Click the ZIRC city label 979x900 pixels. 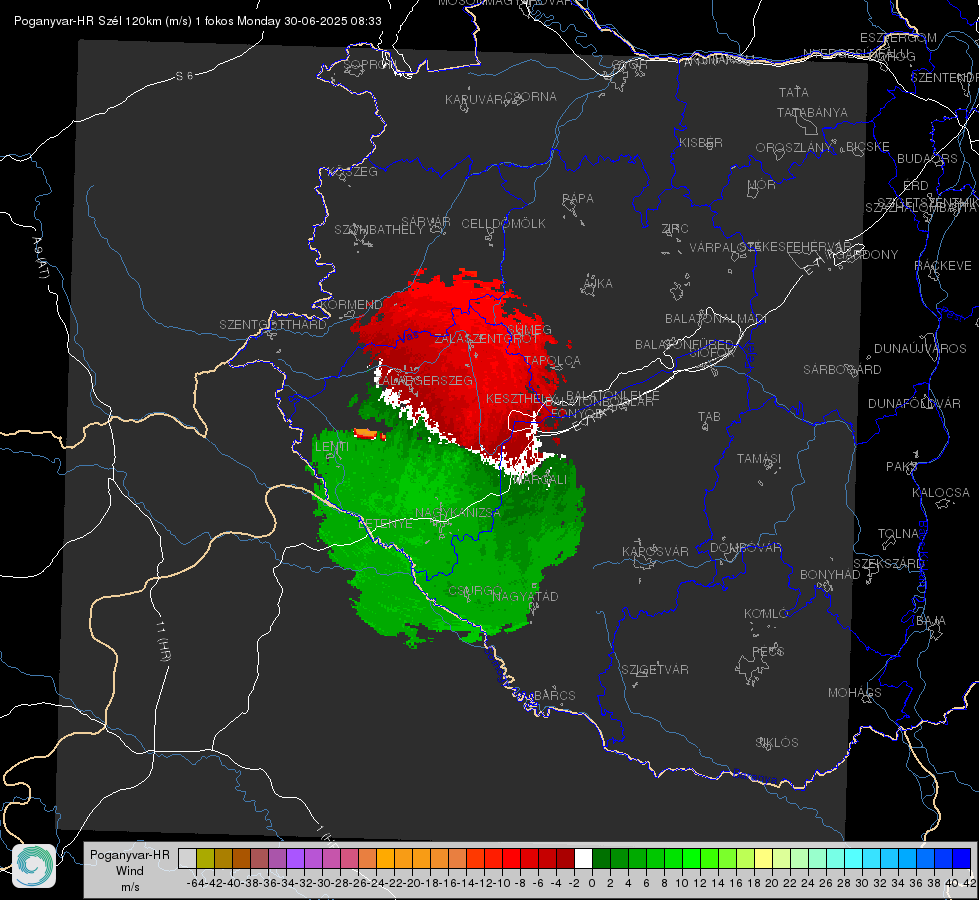(x=675, y=229)
